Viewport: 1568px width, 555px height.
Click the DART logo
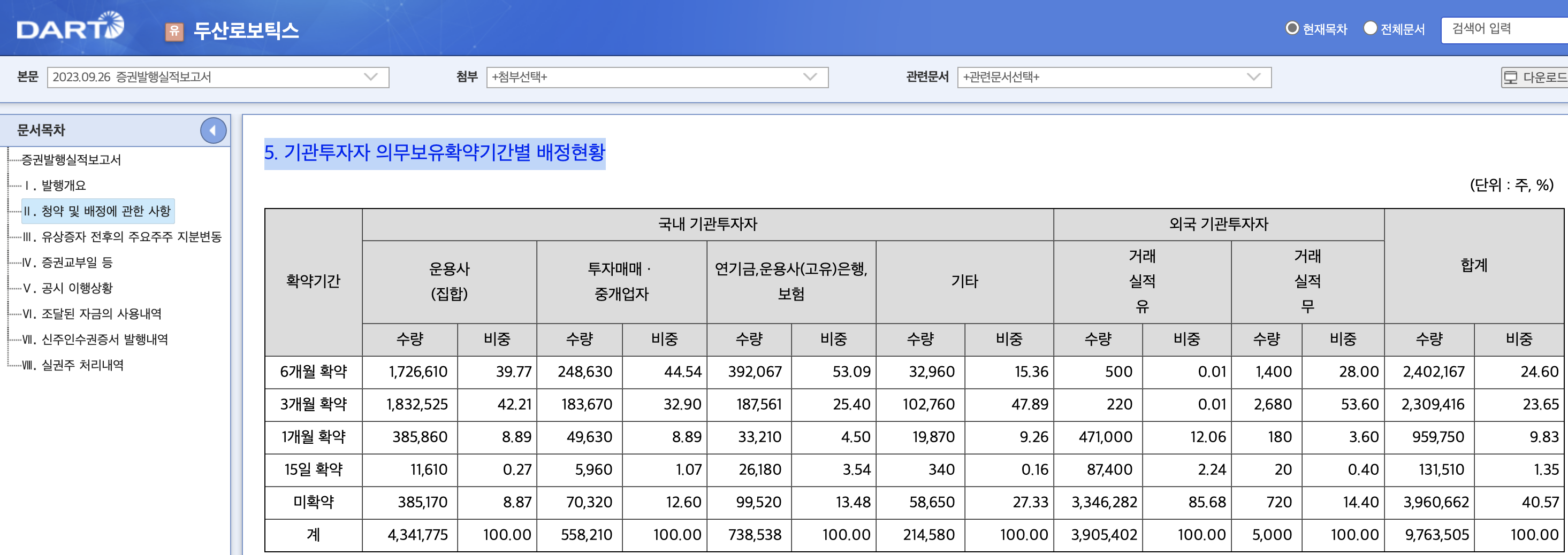(70, 27)
